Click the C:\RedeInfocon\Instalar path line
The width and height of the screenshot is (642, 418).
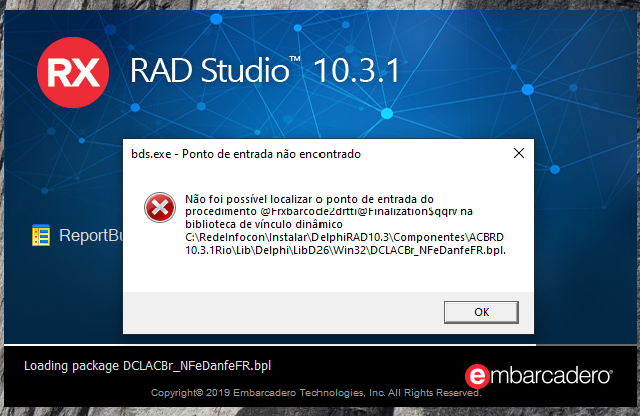[344, 237]
